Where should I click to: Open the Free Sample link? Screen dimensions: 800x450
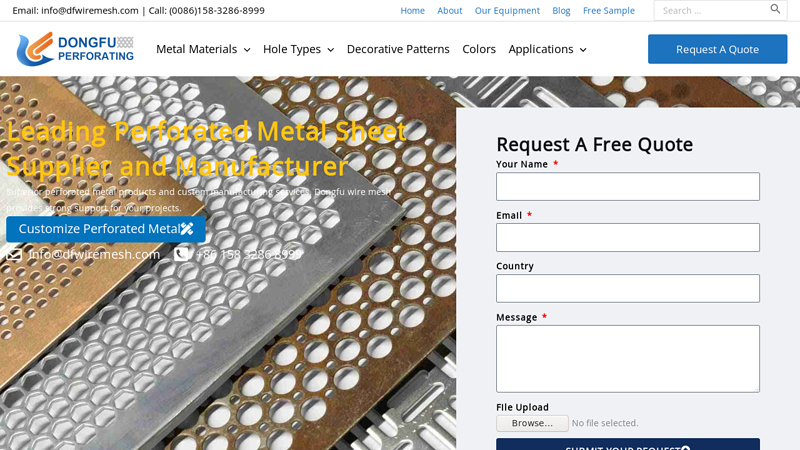click(x=609, y=10)
